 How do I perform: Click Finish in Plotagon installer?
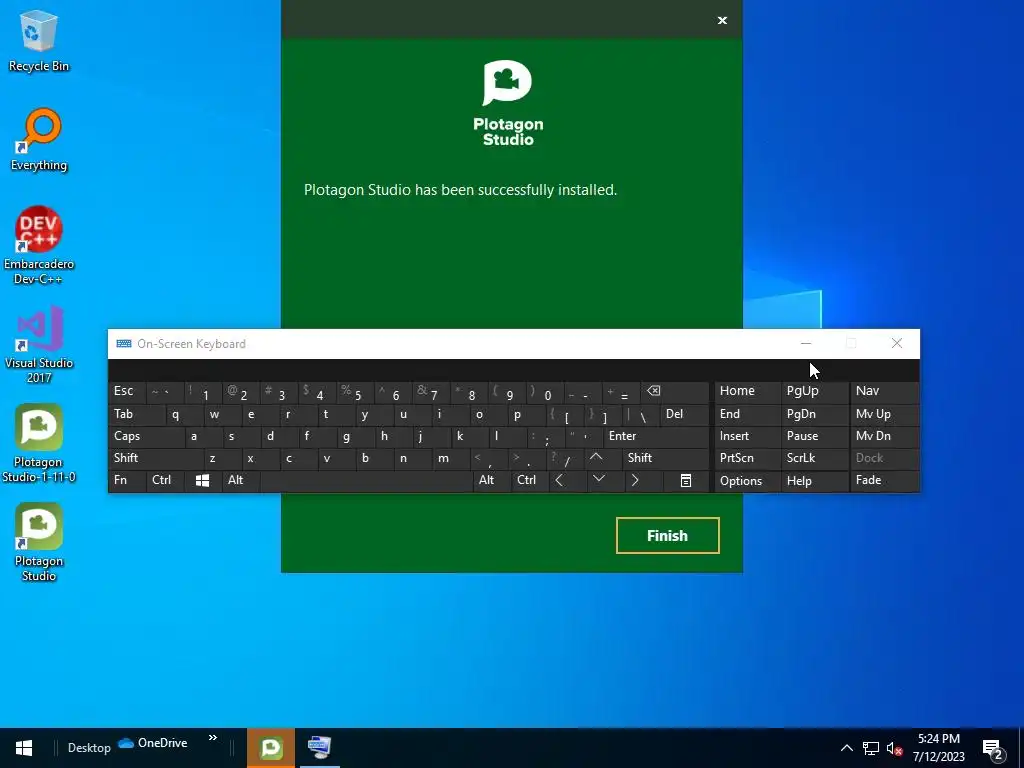tap(667, 536)
